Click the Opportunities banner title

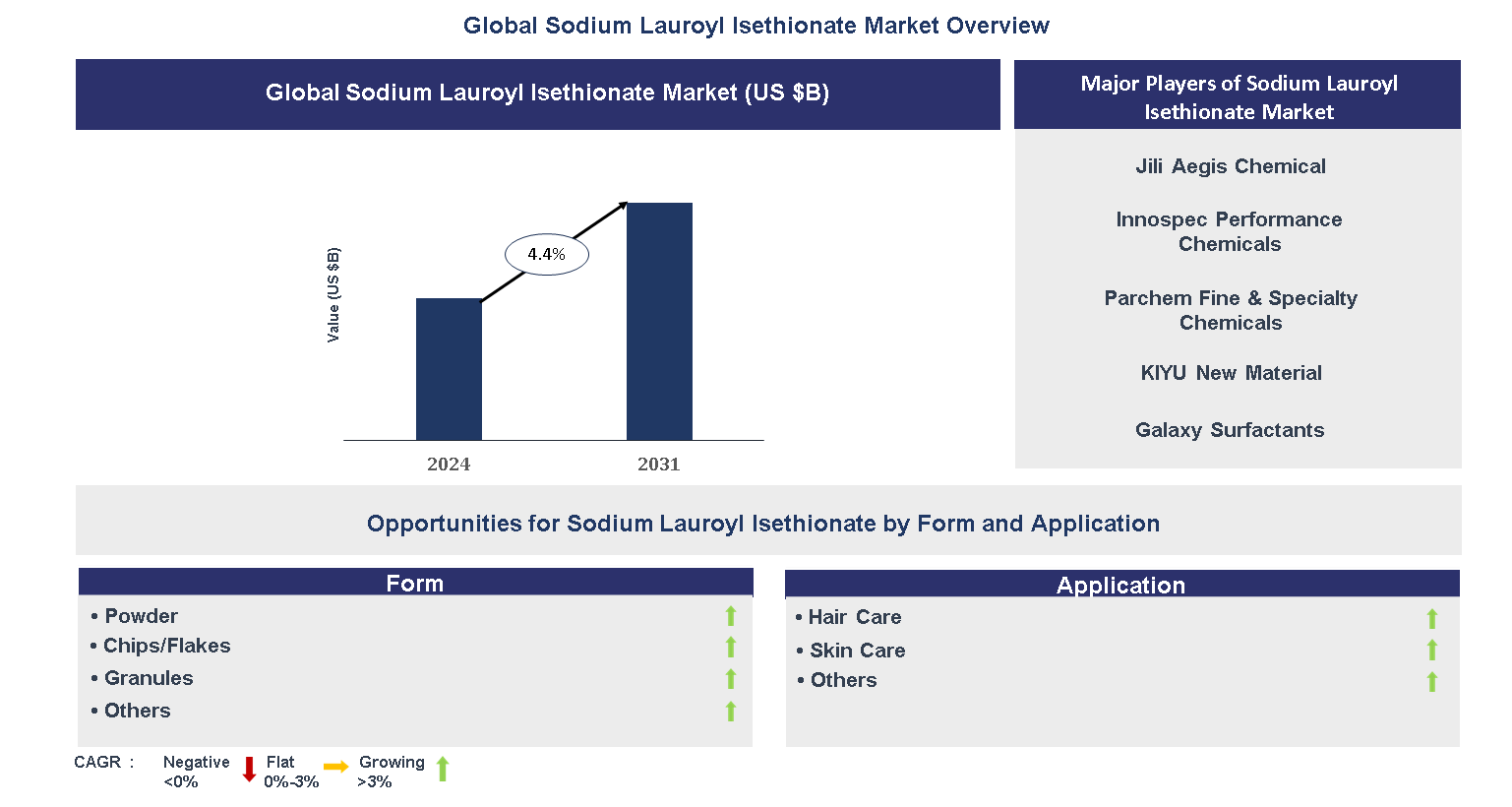click(x=763, y=524)
